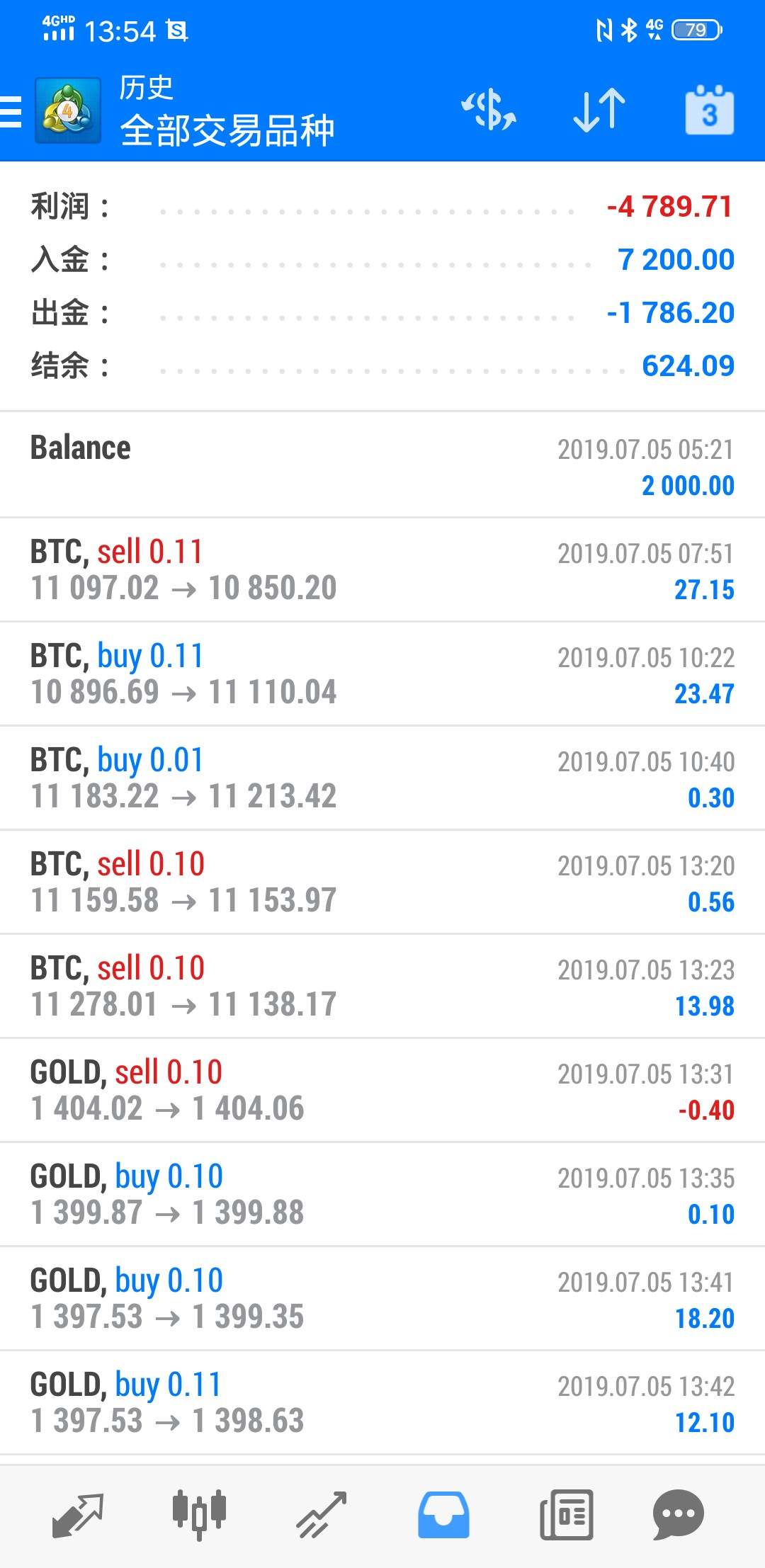Screen dimensions: 765x1568
Task: Go to the Quotes tab
Action: tap(78, 1514)
